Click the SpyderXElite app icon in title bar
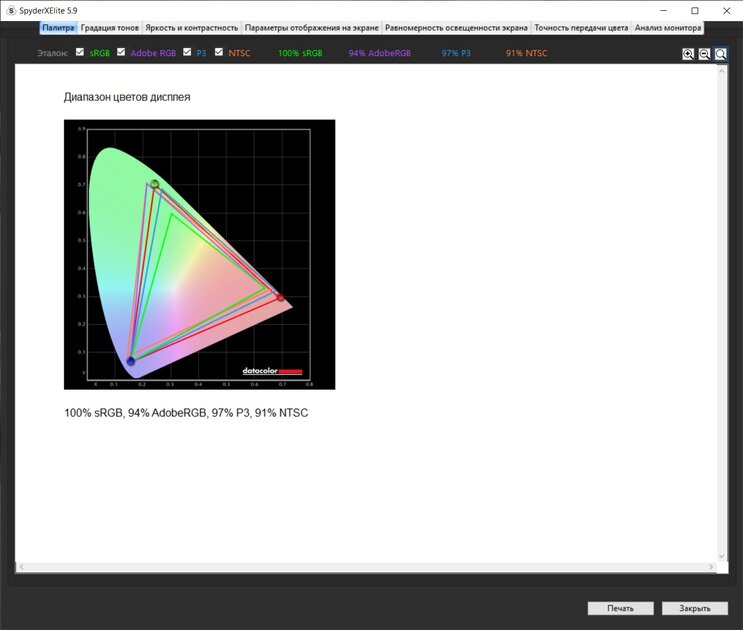Image resolution: width=743 pixels, height=630 pixels. 11,10
